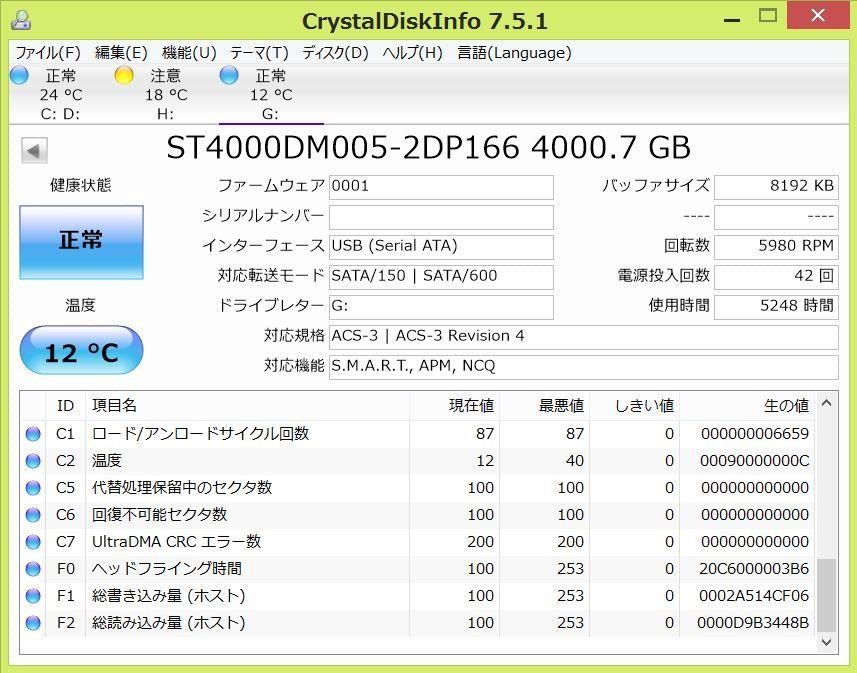Click the CrystalDiskInfo app icon in title bar
857x673 pixels.
point(21,20)
